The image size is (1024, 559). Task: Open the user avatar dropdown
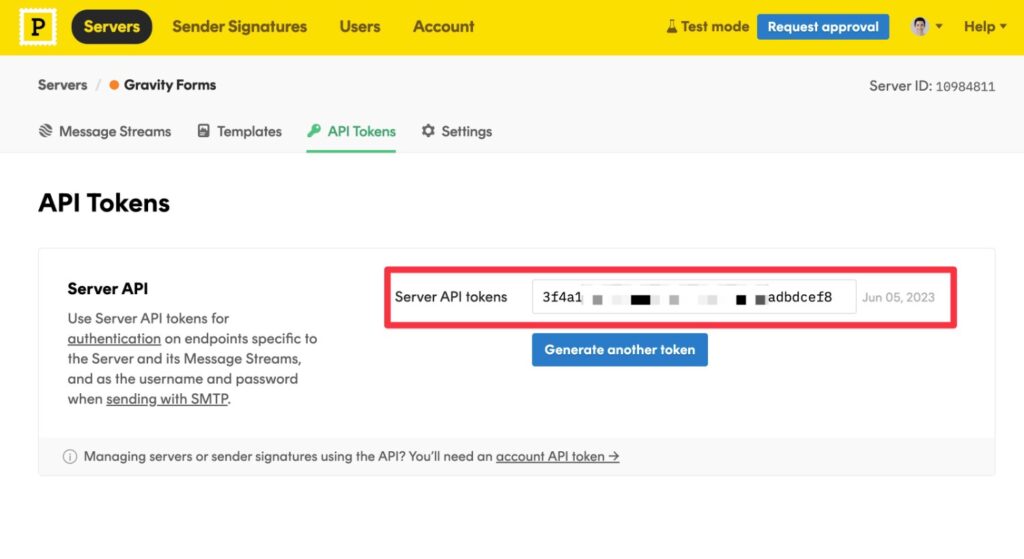(x=926, y=27)
